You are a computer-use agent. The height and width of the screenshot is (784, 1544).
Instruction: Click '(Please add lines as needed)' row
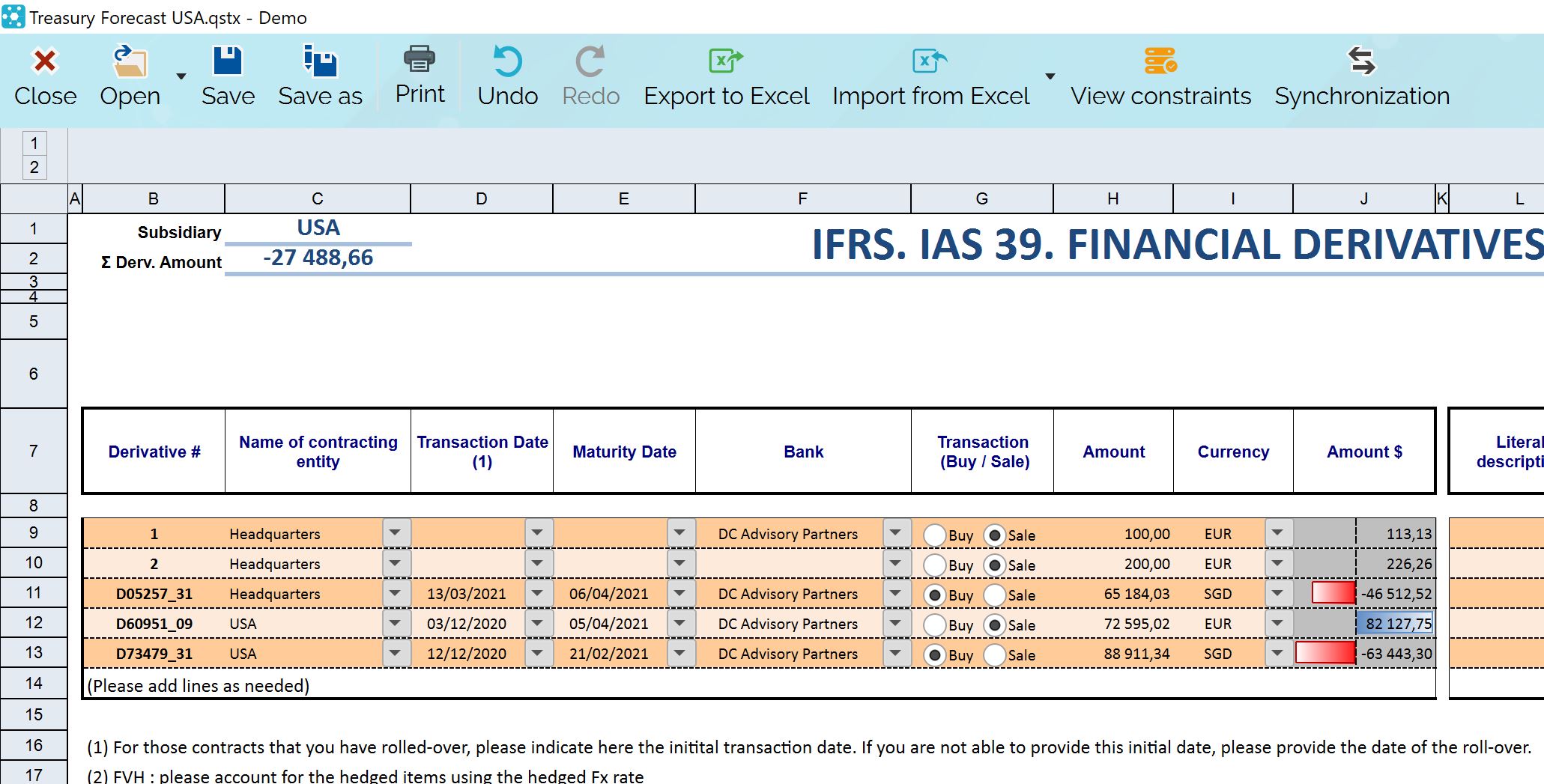(759, 685)
